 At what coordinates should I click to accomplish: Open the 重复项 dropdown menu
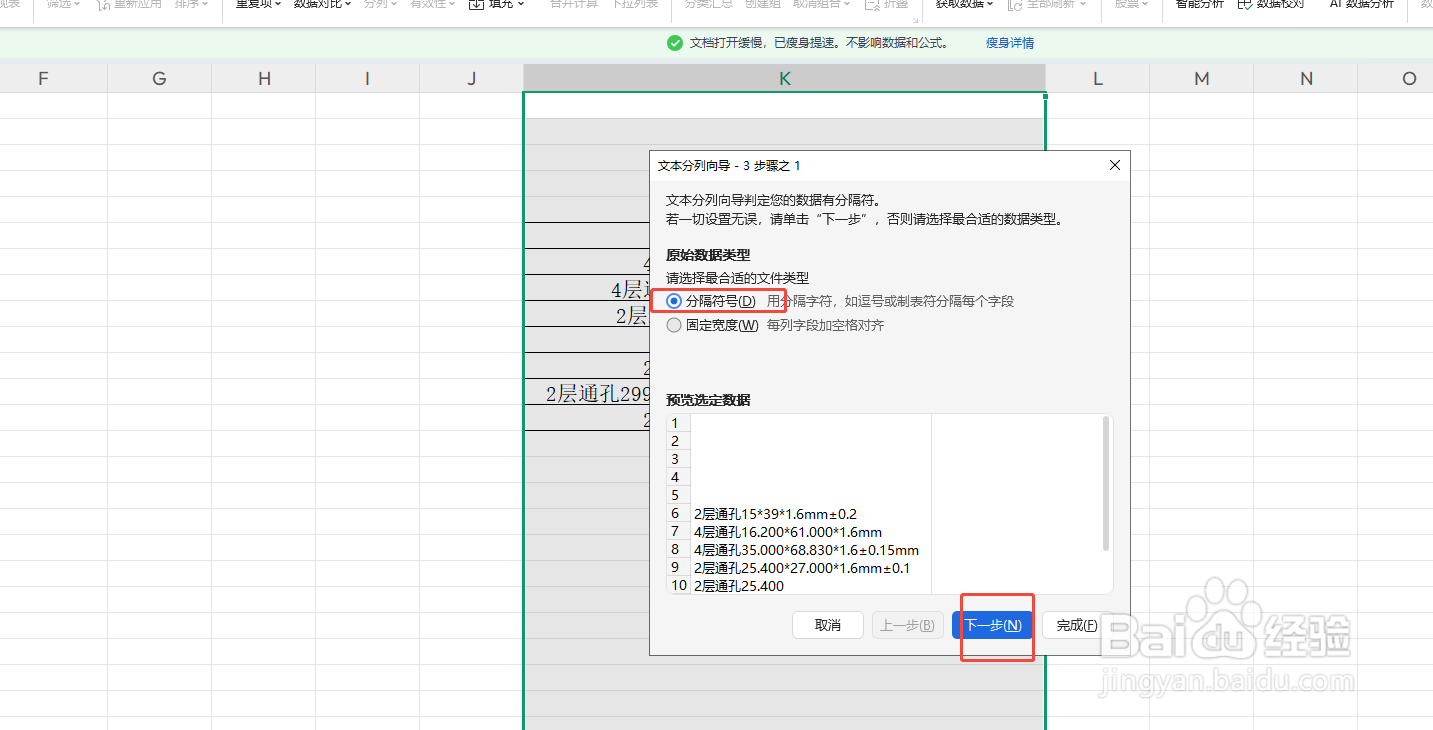(x=278, y=7)
